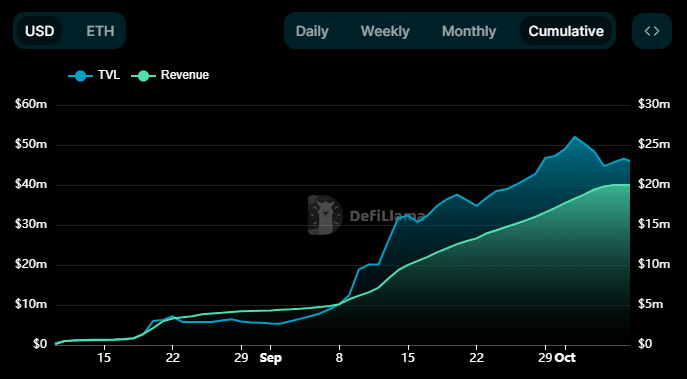This screenshot has height=379, width=687.
Task: Open the embed code button
Action: click(652, 31)
